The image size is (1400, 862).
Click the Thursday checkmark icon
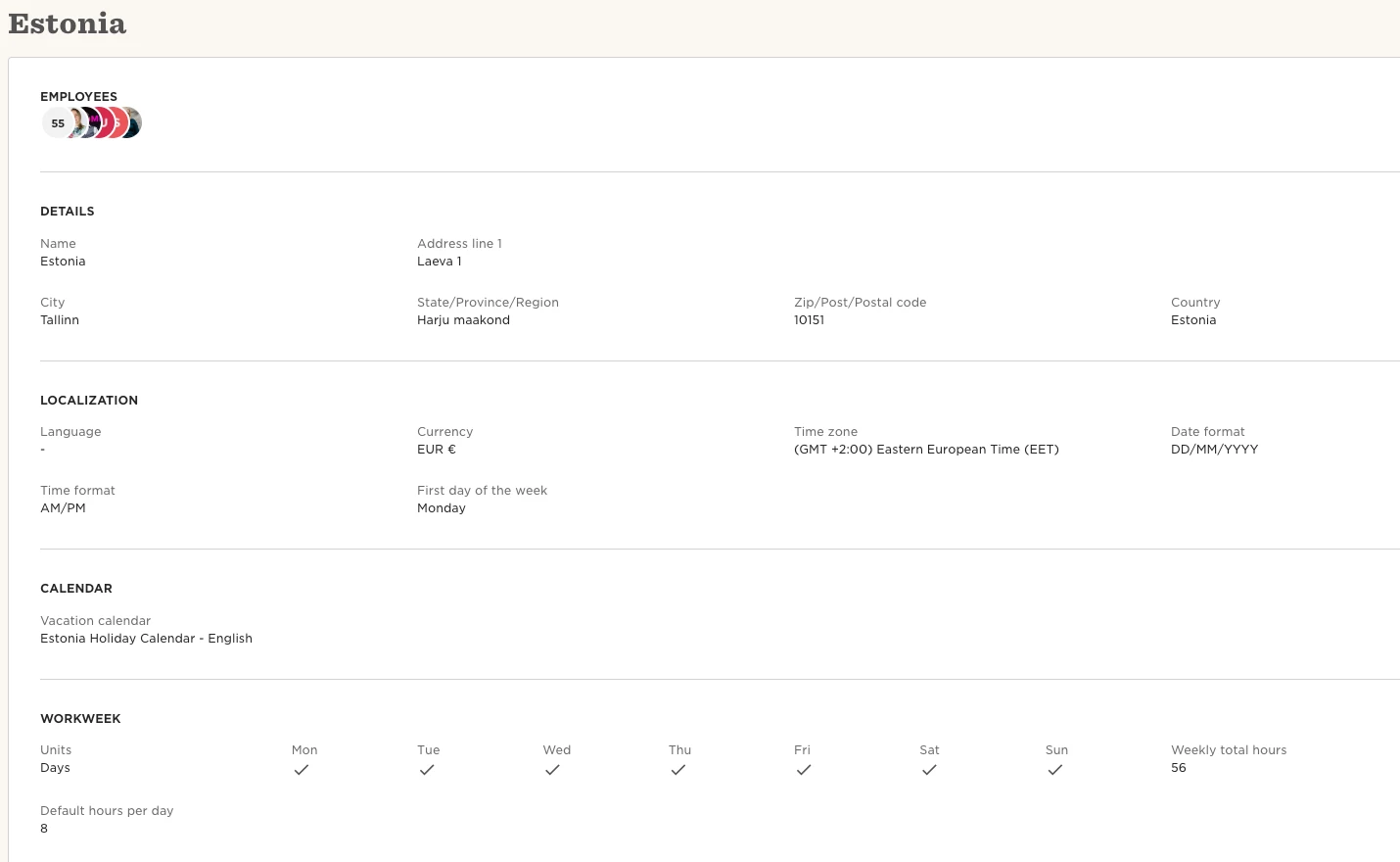(x=677, y=770)
